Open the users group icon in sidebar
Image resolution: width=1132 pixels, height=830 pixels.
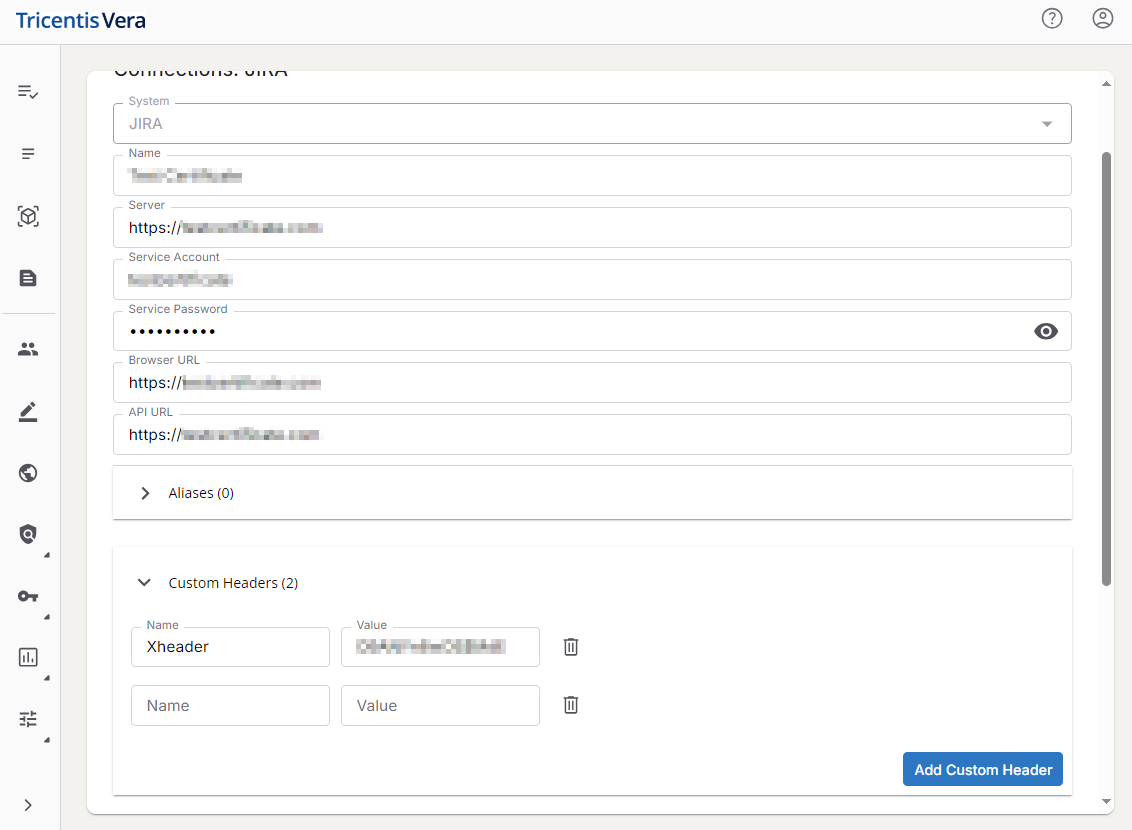click(28, 349)
